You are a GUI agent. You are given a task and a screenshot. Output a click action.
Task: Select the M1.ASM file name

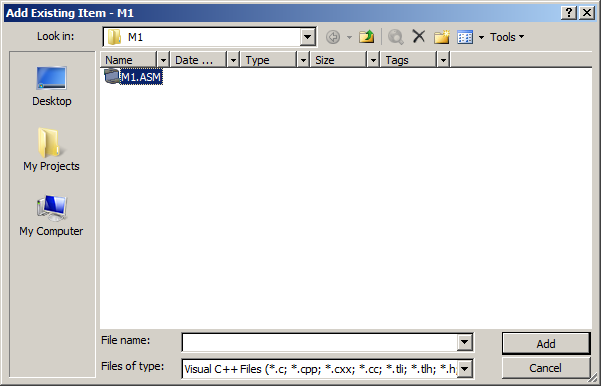pyautogui.click(x=141, y=77)
